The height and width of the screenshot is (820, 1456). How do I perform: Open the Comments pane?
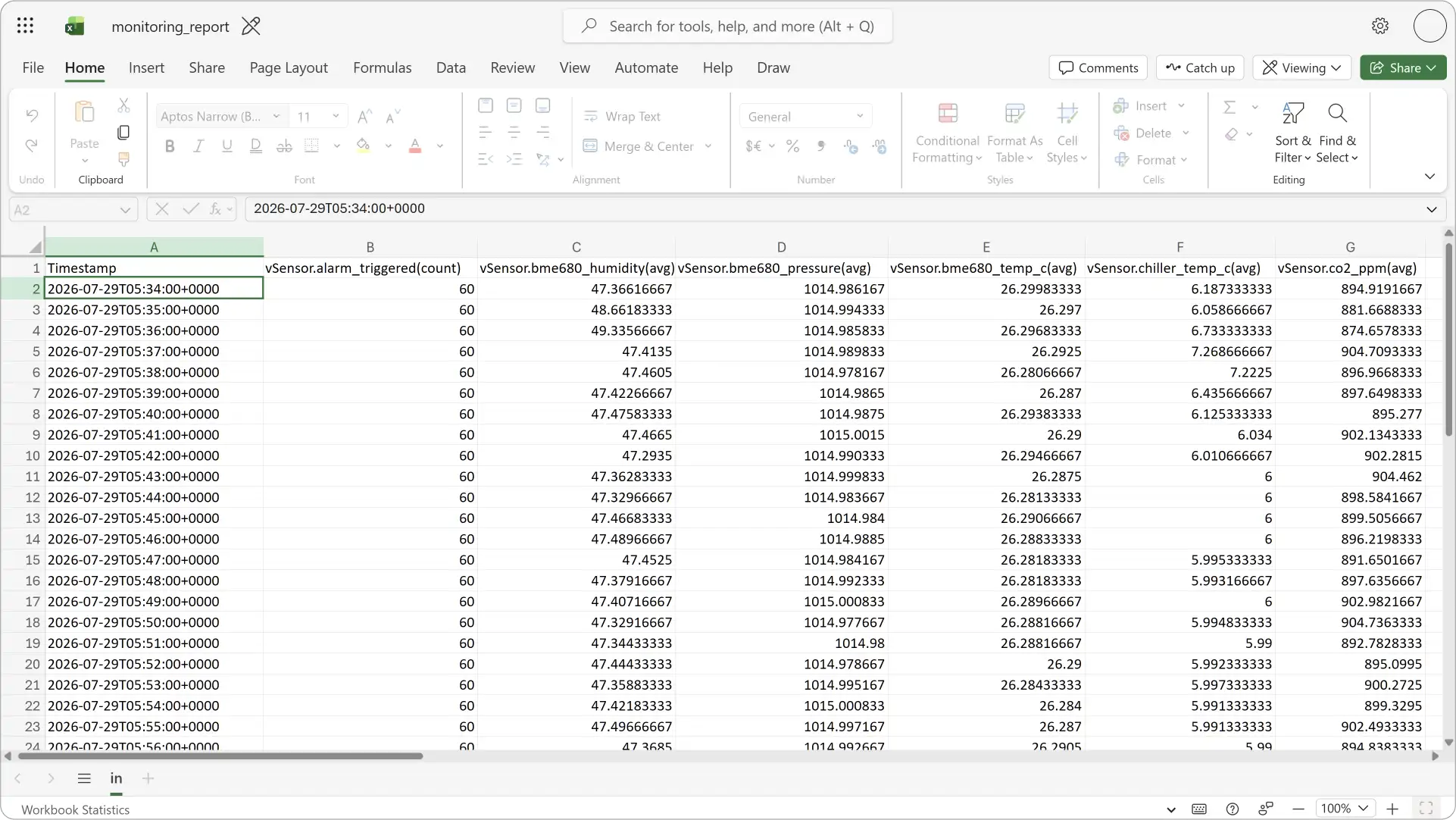point(1098,67)
